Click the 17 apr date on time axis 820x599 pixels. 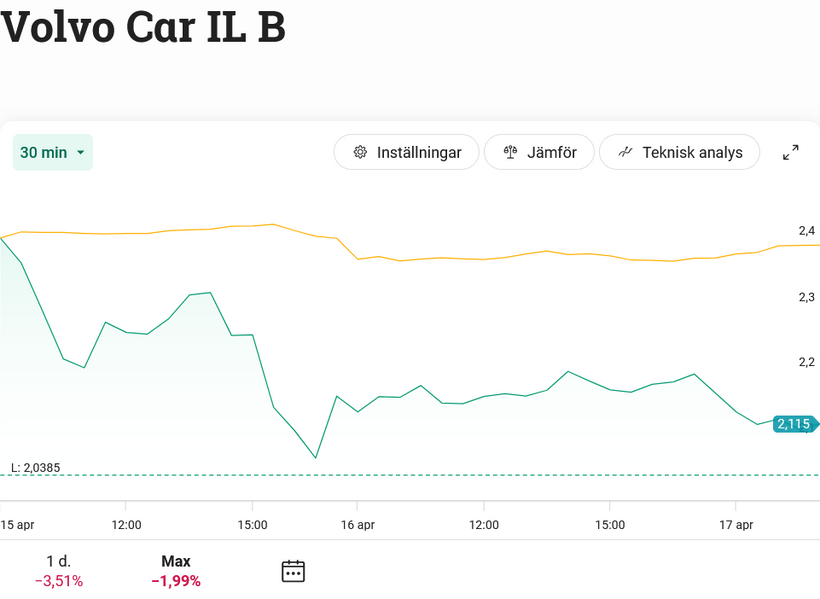736,525
